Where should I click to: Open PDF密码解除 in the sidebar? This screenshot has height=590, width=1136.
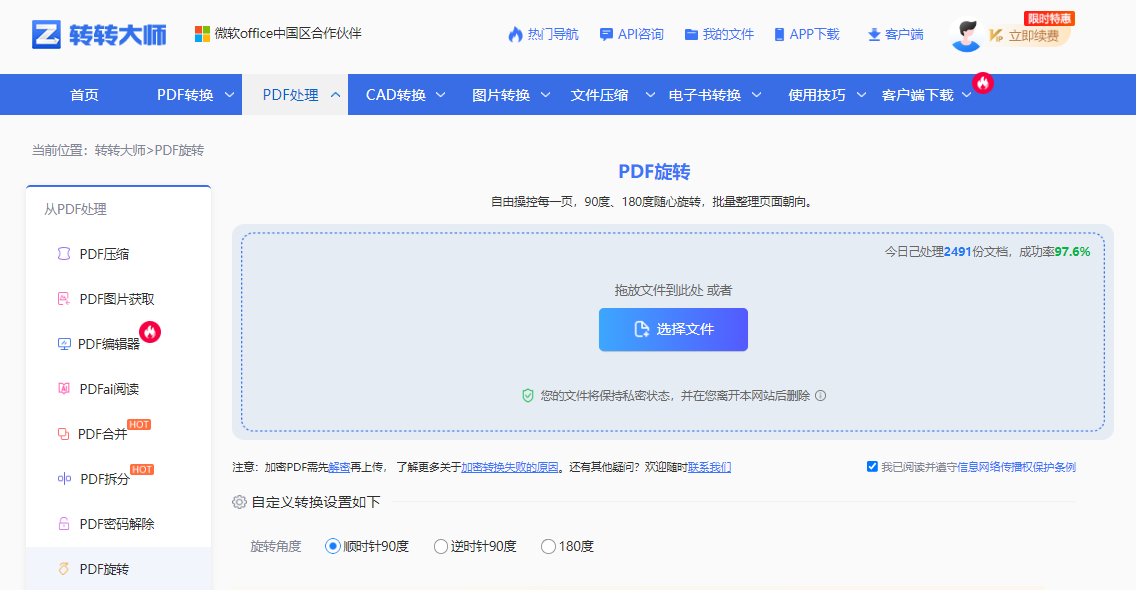pyautogui.click(x=117, y=523)
